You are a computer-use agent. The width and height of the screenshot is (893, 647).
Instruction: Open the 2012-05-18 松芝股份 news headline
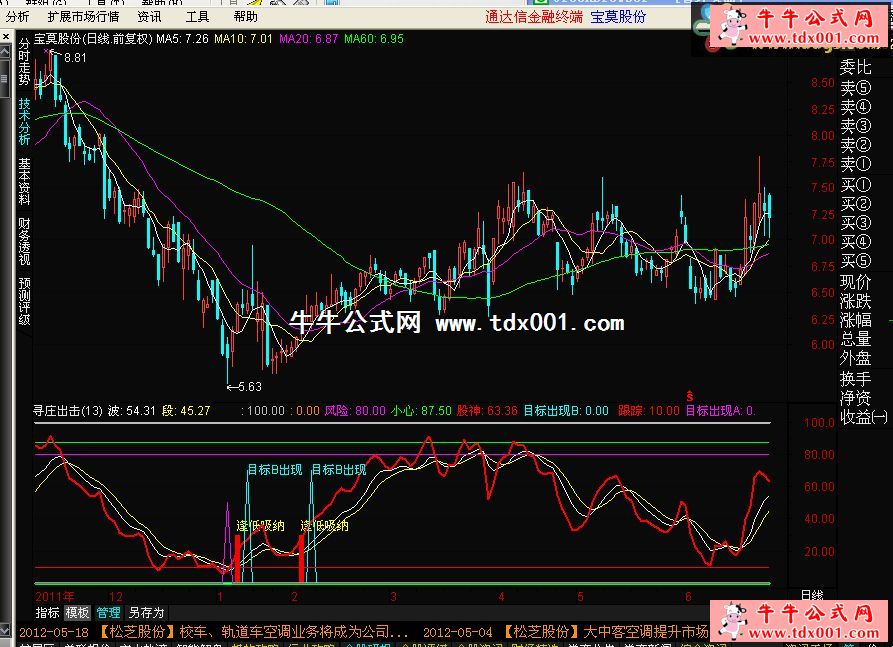pos(214,632)
